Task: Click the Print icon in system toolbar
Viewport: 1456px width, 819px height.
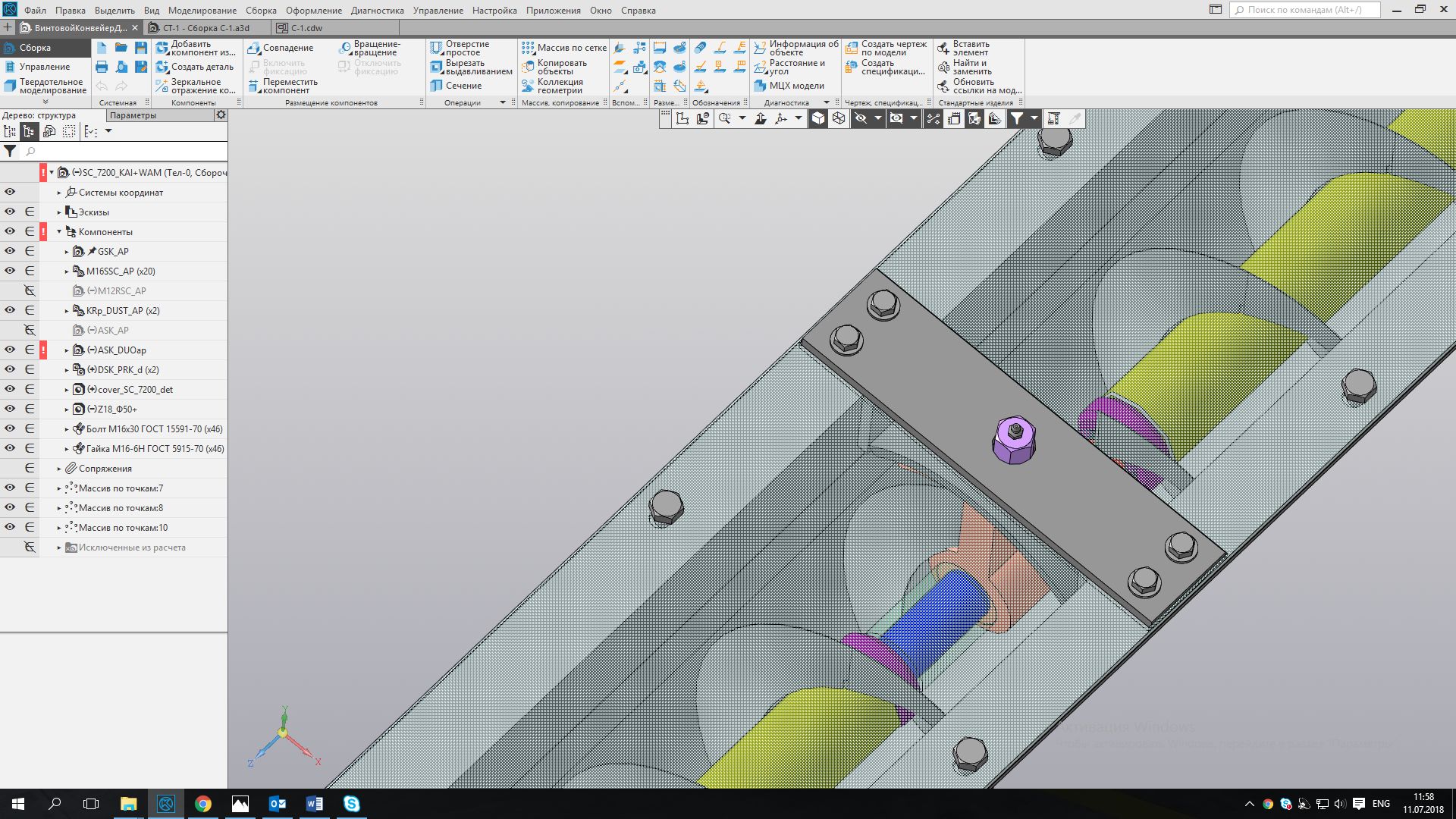Action: click(x=102, y=67)
